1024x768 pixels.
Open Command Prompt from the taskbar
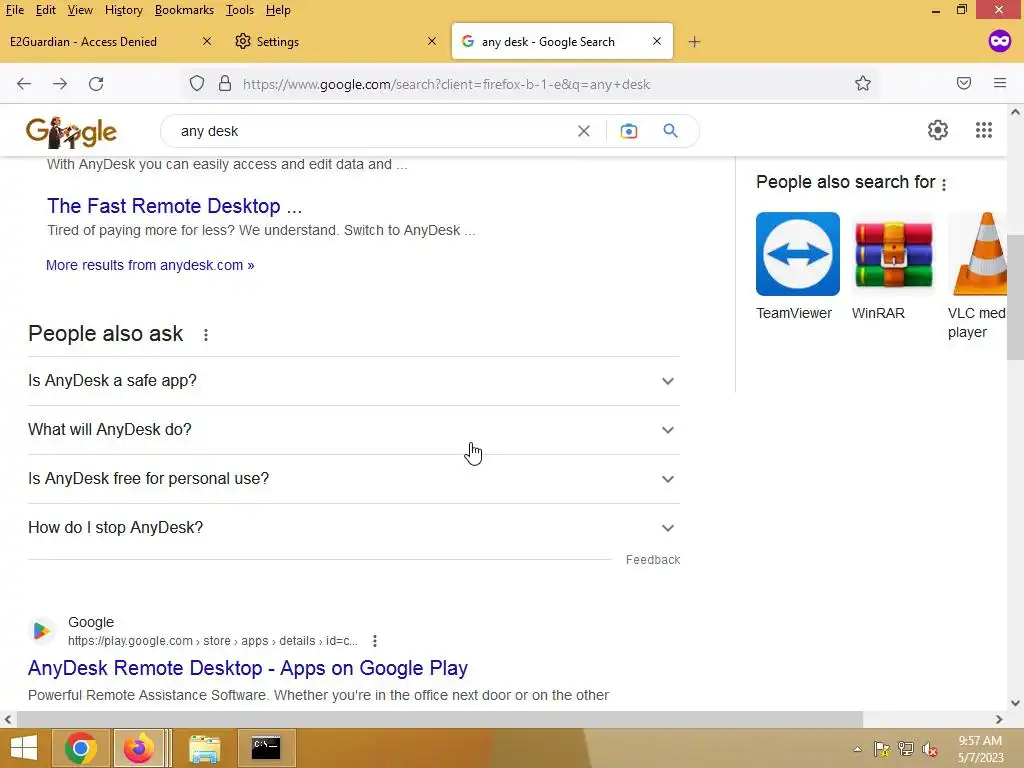pos(266,748)
